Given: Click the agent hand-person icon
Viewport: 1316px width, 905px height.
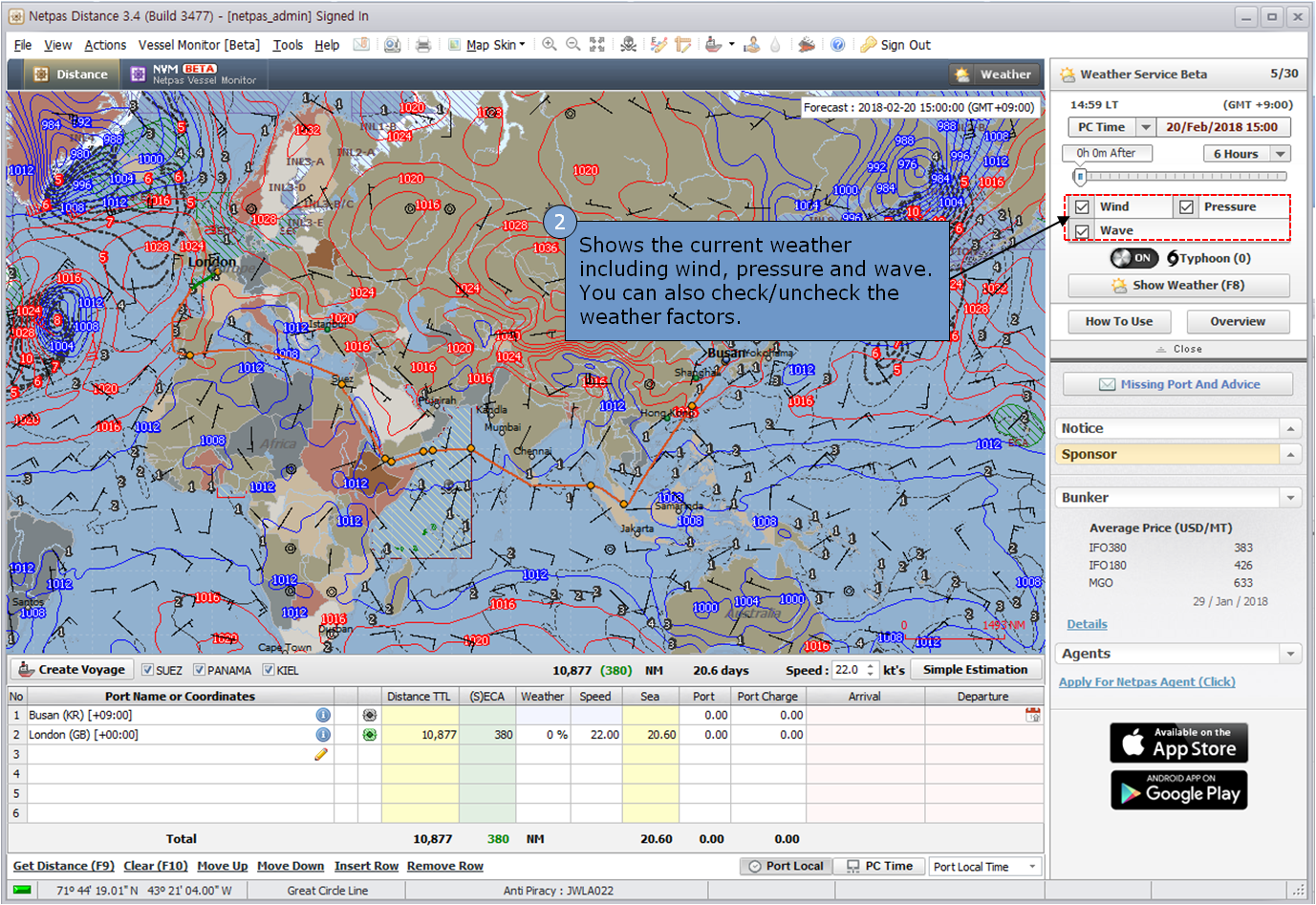Looking at the screenshot, I should 752,45.
